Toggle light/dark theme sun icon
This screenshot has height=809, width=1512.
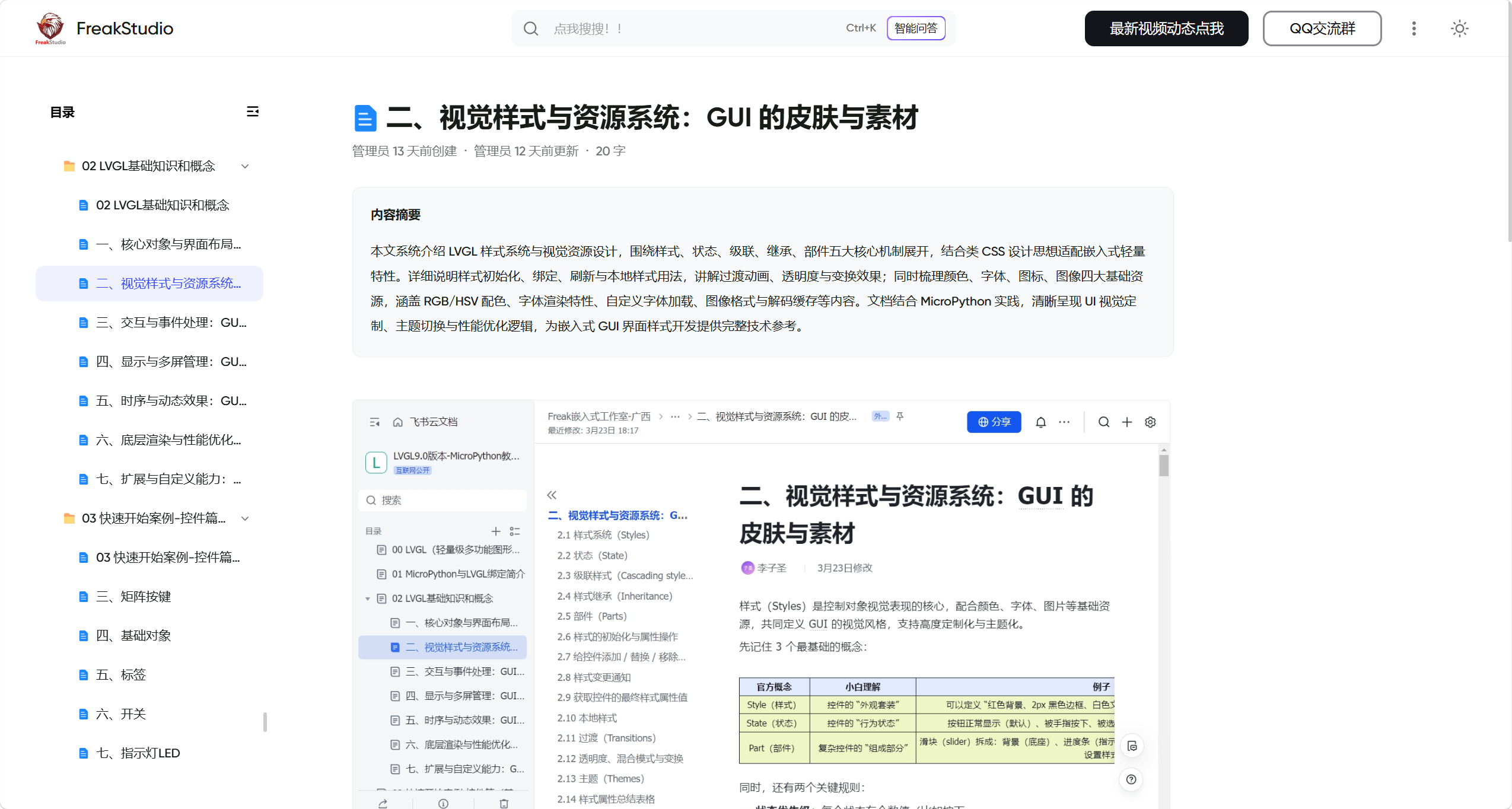pos(1459,28)
